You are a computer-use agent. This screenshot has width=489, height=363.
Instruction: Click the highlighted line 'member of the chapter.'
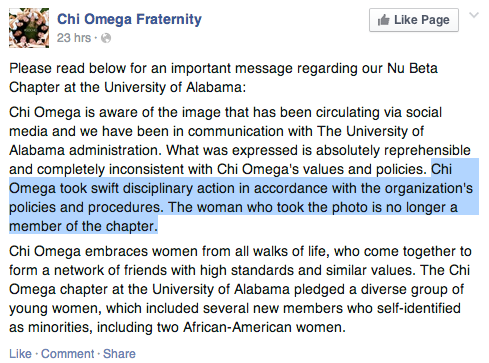point(83,226)
